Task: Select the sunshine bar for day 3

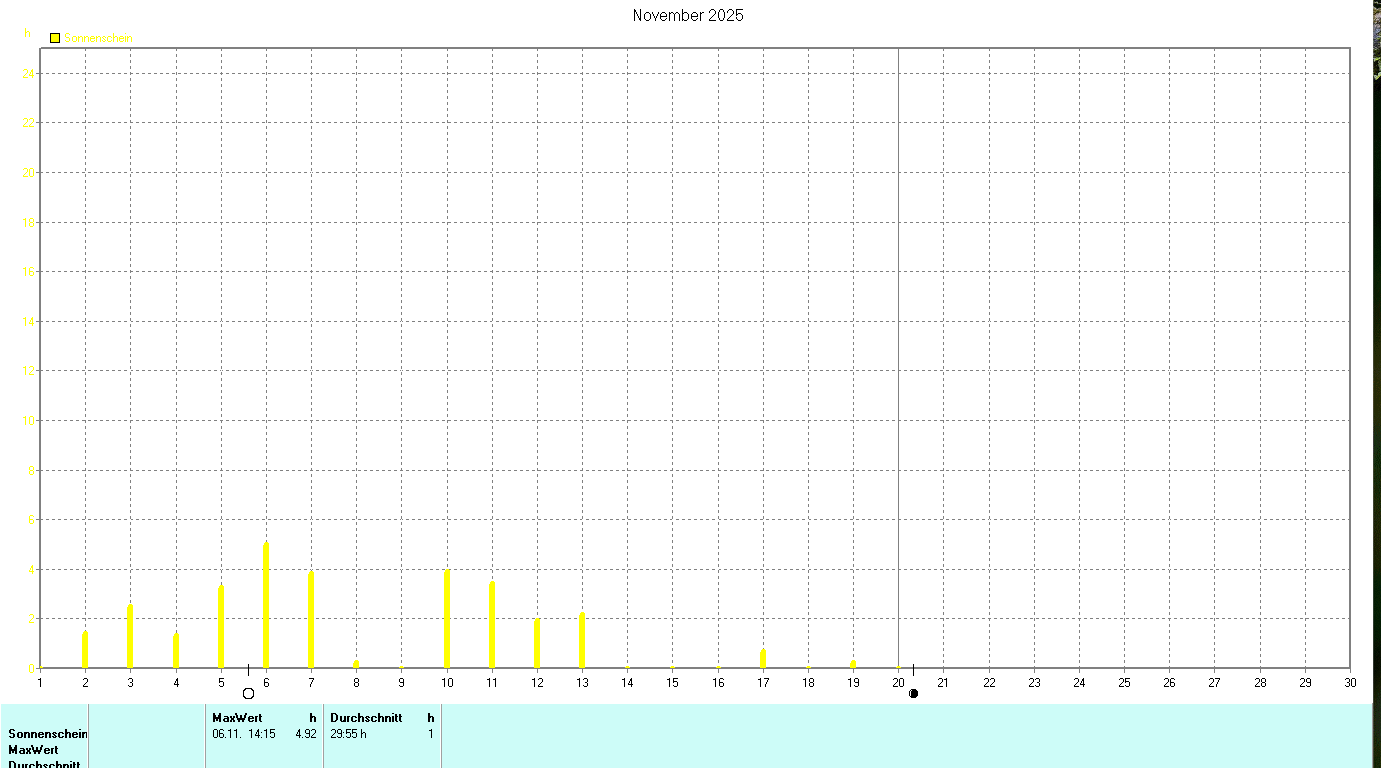Action: tap(130, 636)
